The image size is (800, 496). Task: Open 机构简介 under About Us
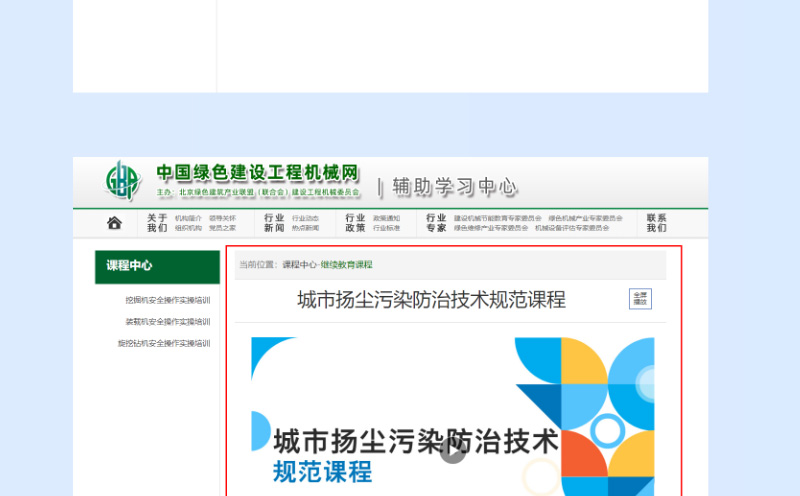pos(188,218)
